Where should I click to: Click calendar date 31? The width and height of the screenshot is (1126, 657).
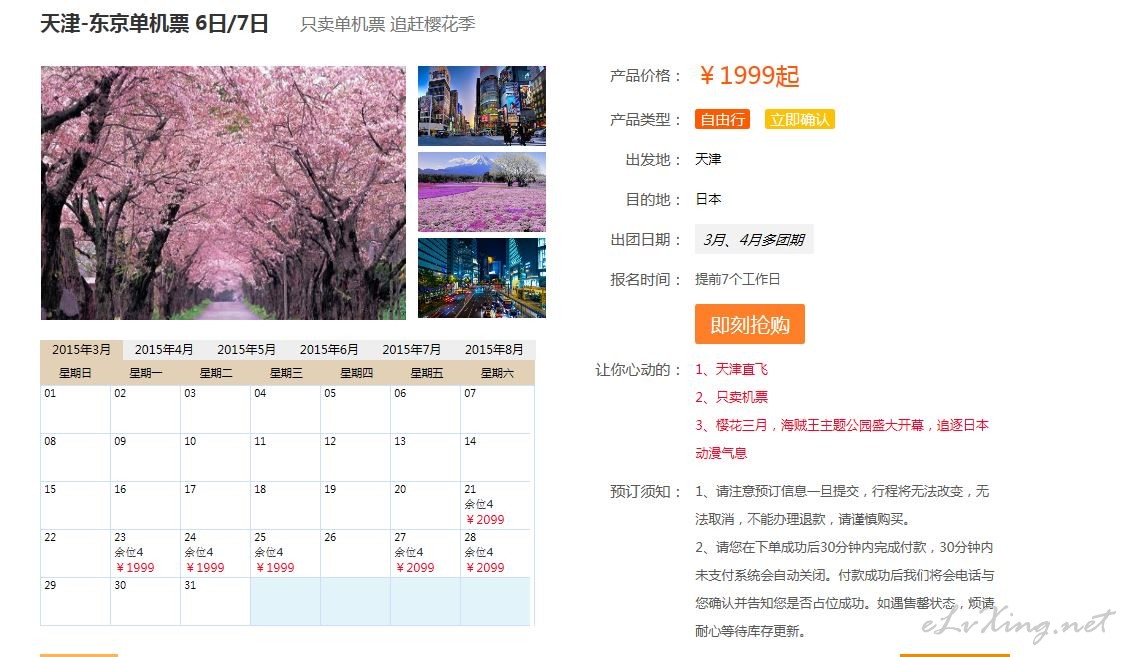215,602
